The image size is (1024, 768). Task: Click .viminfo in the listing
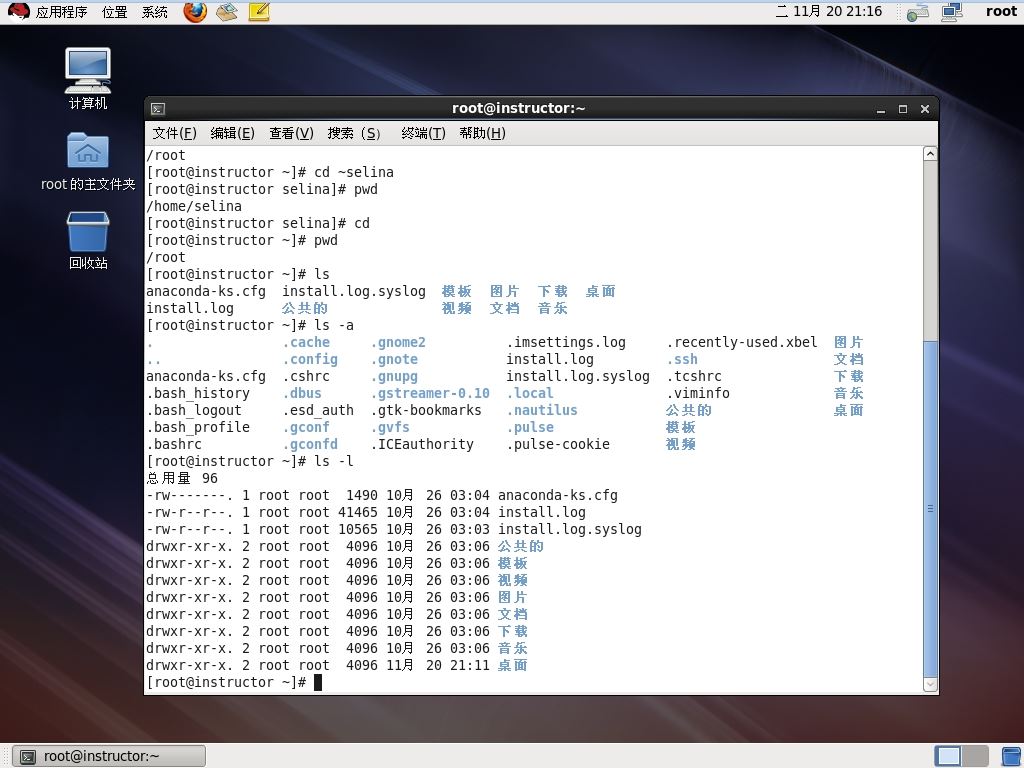coord(698,393)
